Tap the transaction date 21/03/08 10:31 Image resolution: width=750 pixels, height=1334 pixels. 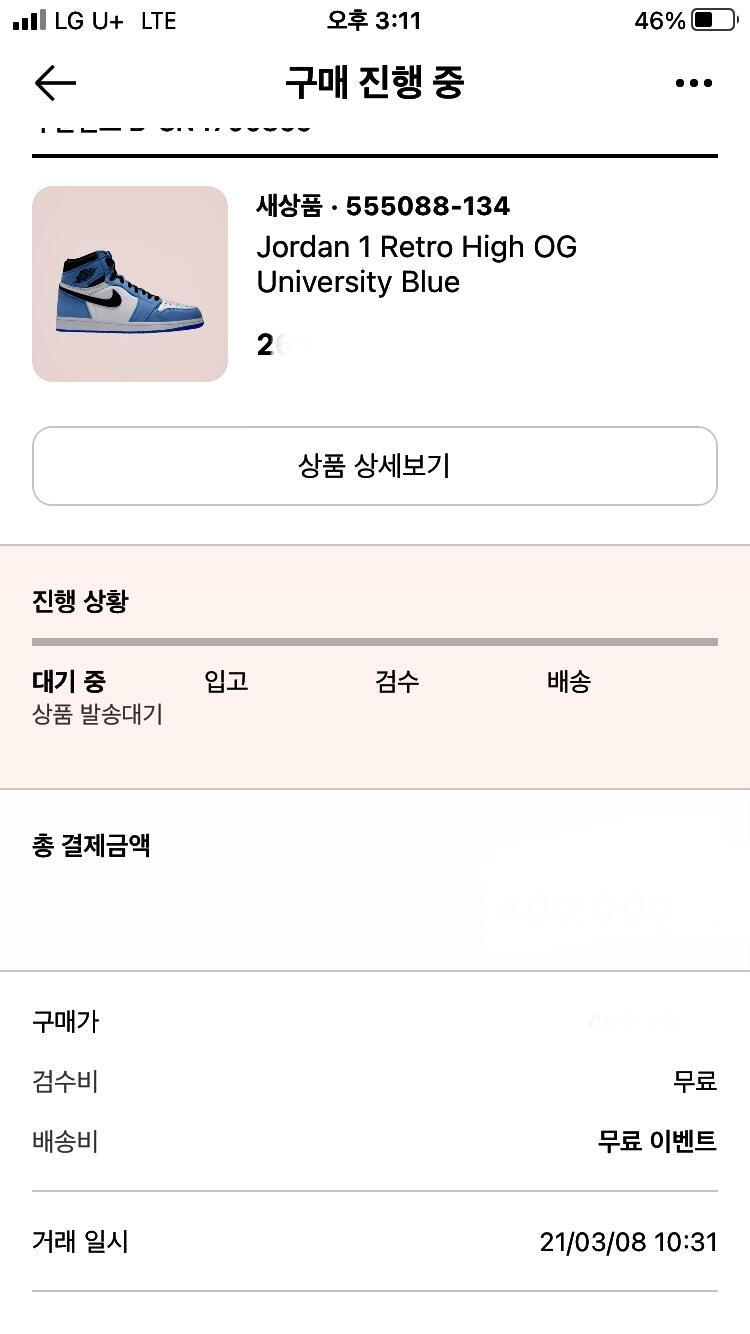click(x=628, y=1242)
